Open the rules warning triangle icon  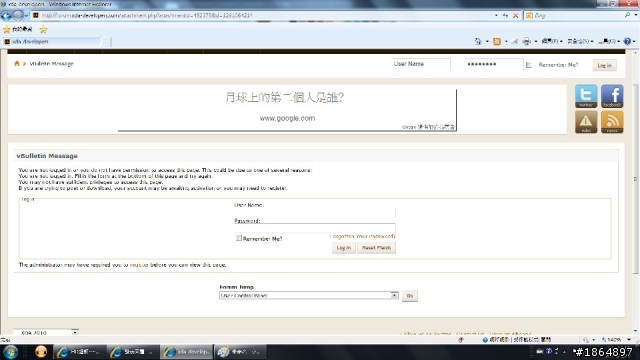[x=586, y=122]
